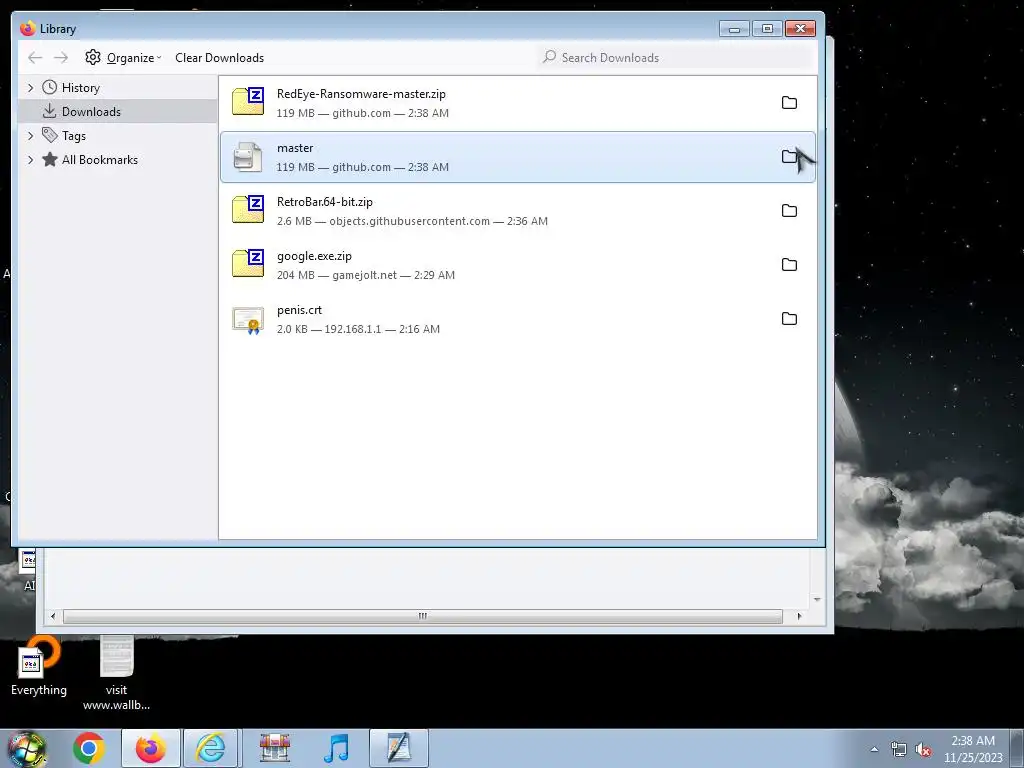The image size is (1024, 768).
Task: Click down scroll arrow in background window
Action: [816, 599]
